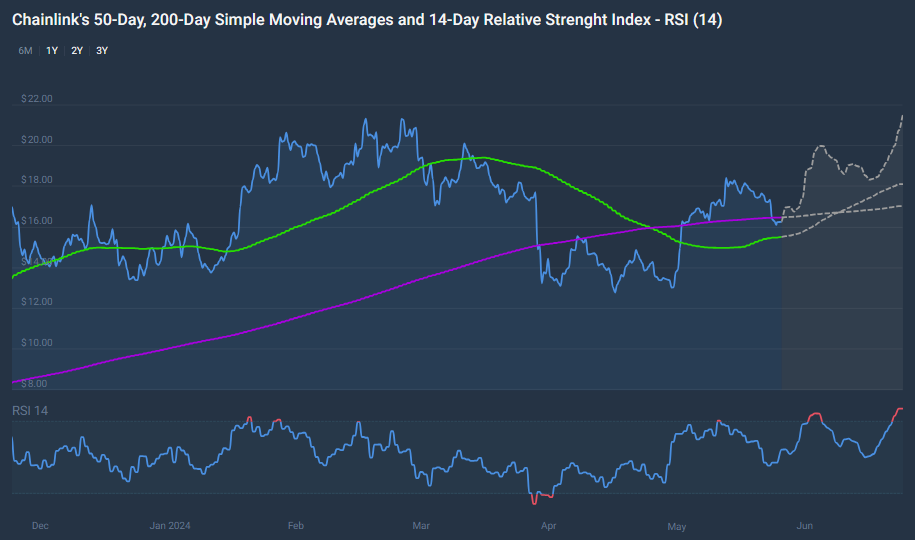Select the 2Y time range button
The image size is (915, 540).
(x=77, y=50)
